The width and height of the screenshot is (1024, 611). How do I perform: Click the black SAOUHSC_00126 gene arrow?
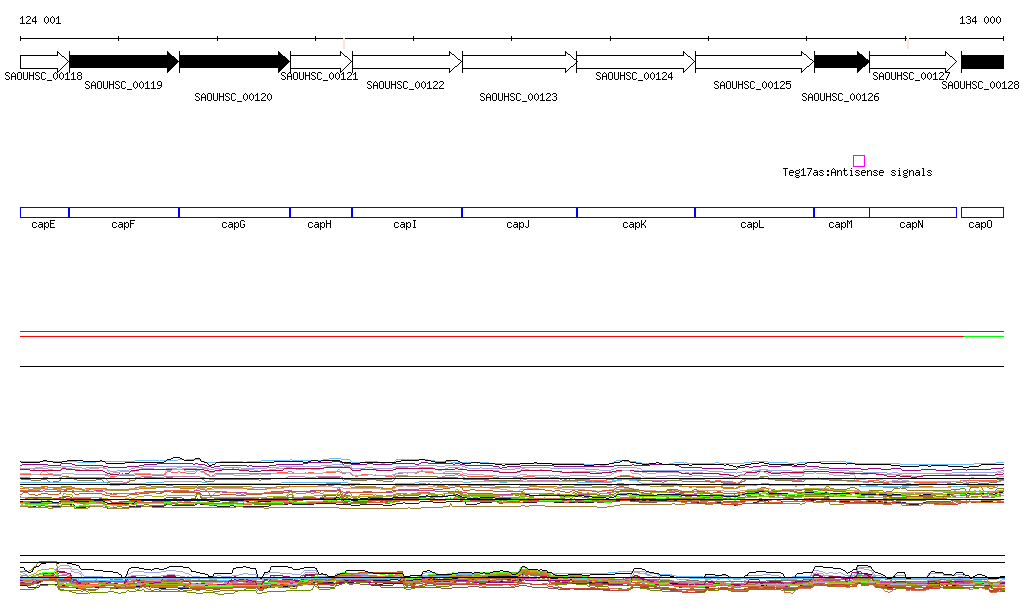(x=841, y=62)
